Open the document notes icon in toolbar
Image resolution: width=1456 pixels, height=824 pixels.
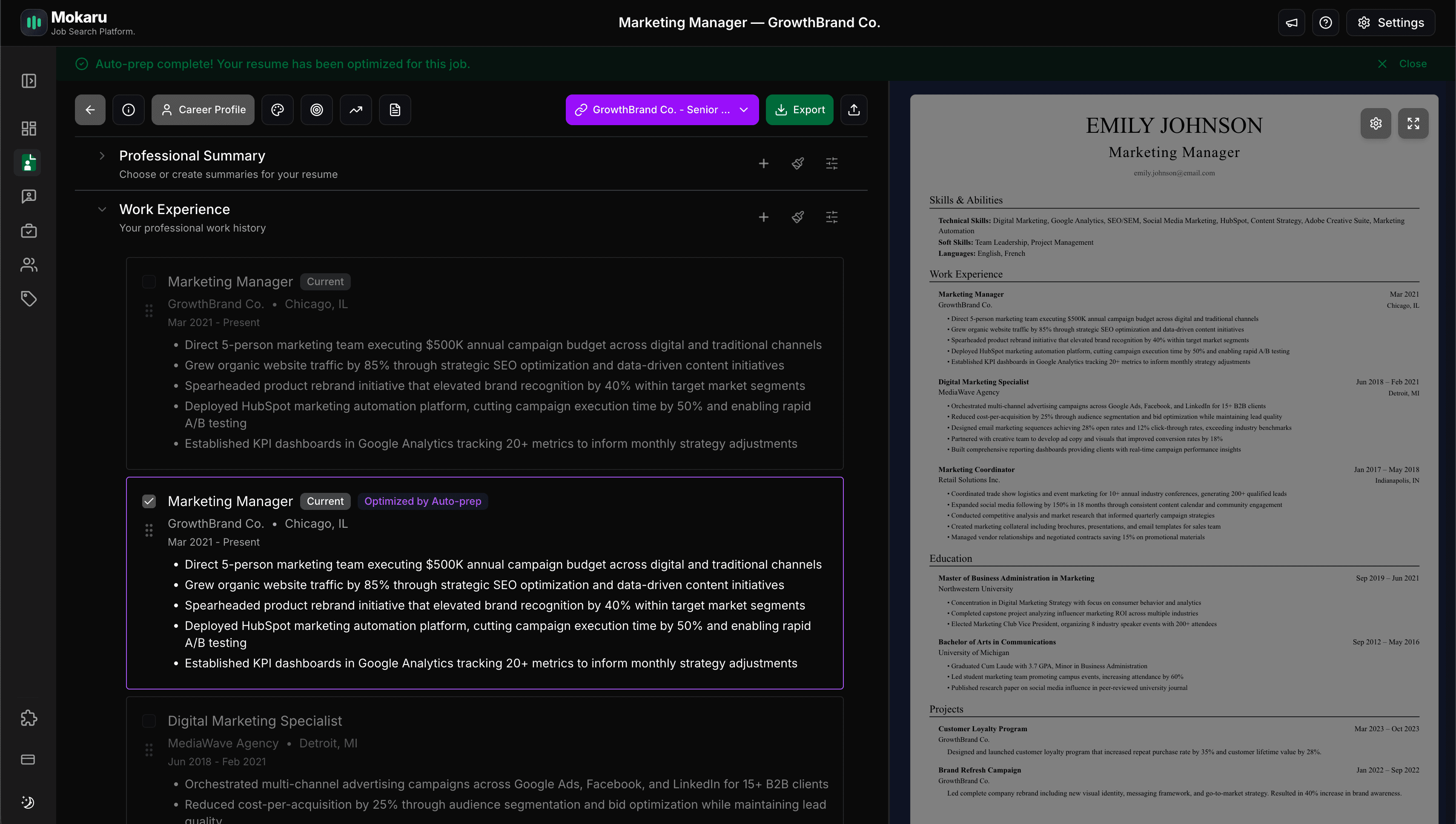[x=395, y=109]
